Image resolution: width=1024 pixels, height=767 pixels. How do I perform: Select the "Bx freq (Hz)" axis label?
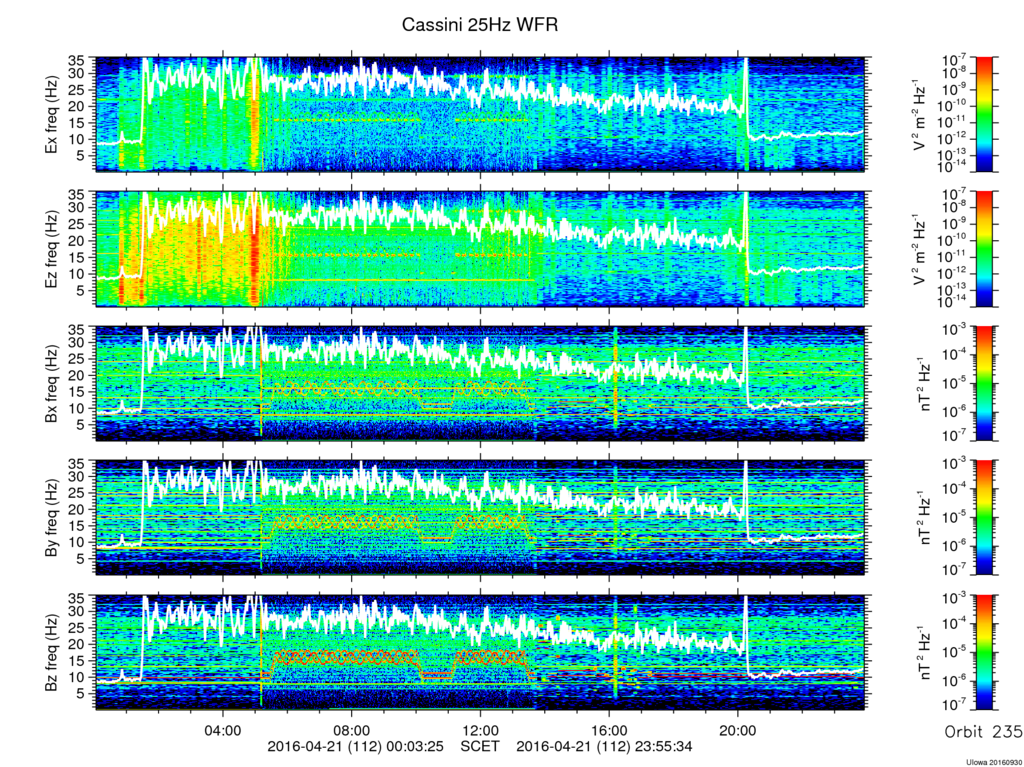[52, 383]
